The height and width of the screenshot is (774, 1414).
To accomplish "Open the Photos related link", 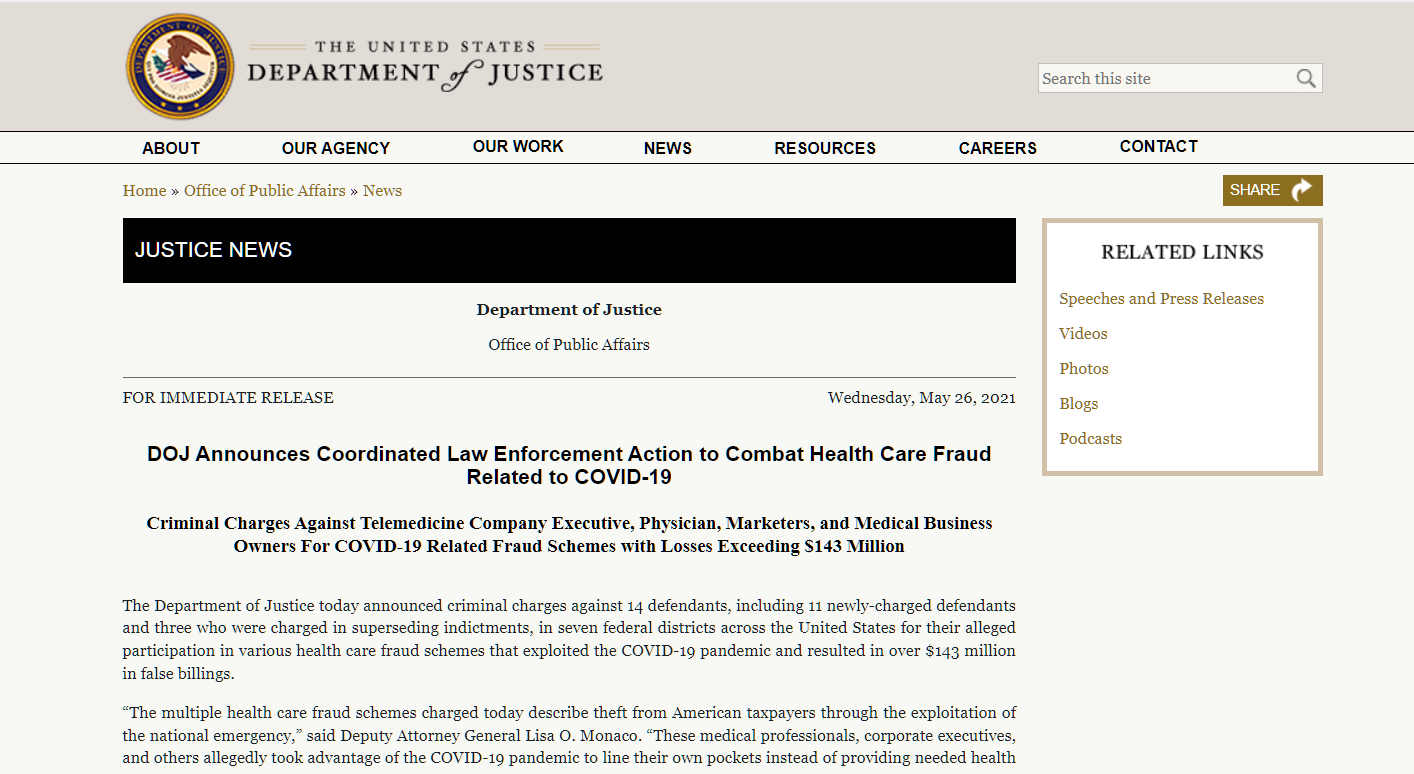I will pos(1084,369).
